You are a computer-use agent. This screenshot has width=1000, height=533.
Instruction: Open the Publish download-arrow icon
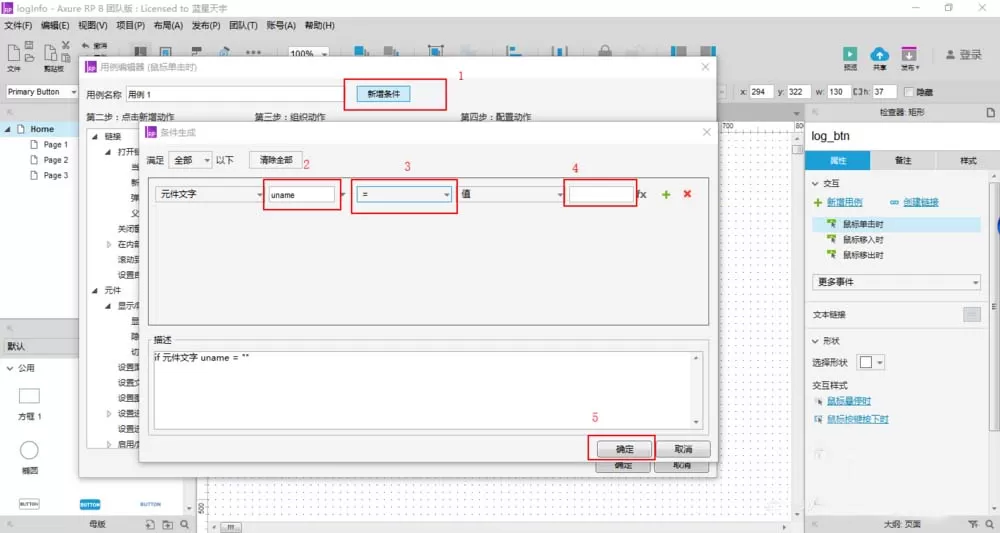(909, 54)
